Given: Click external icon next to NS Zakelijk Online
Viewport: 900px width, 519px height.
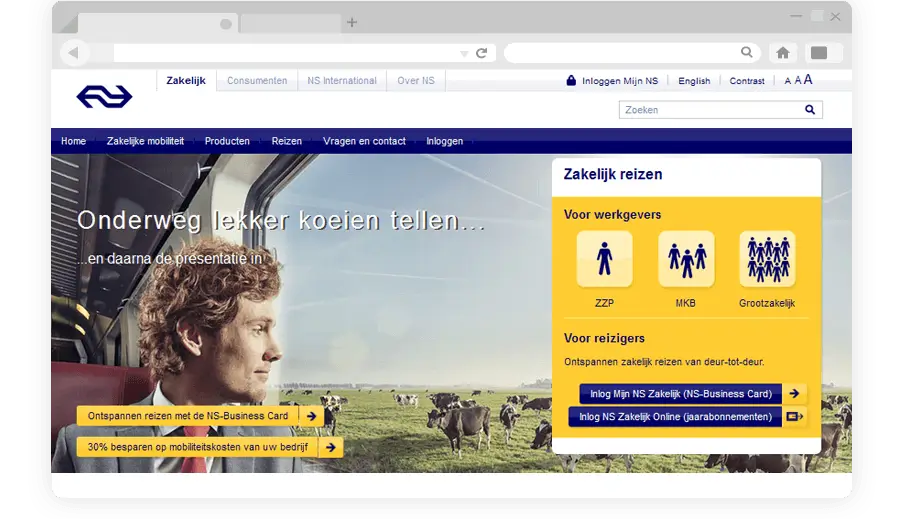Looking at the screenshot, I should click(794, 417).
